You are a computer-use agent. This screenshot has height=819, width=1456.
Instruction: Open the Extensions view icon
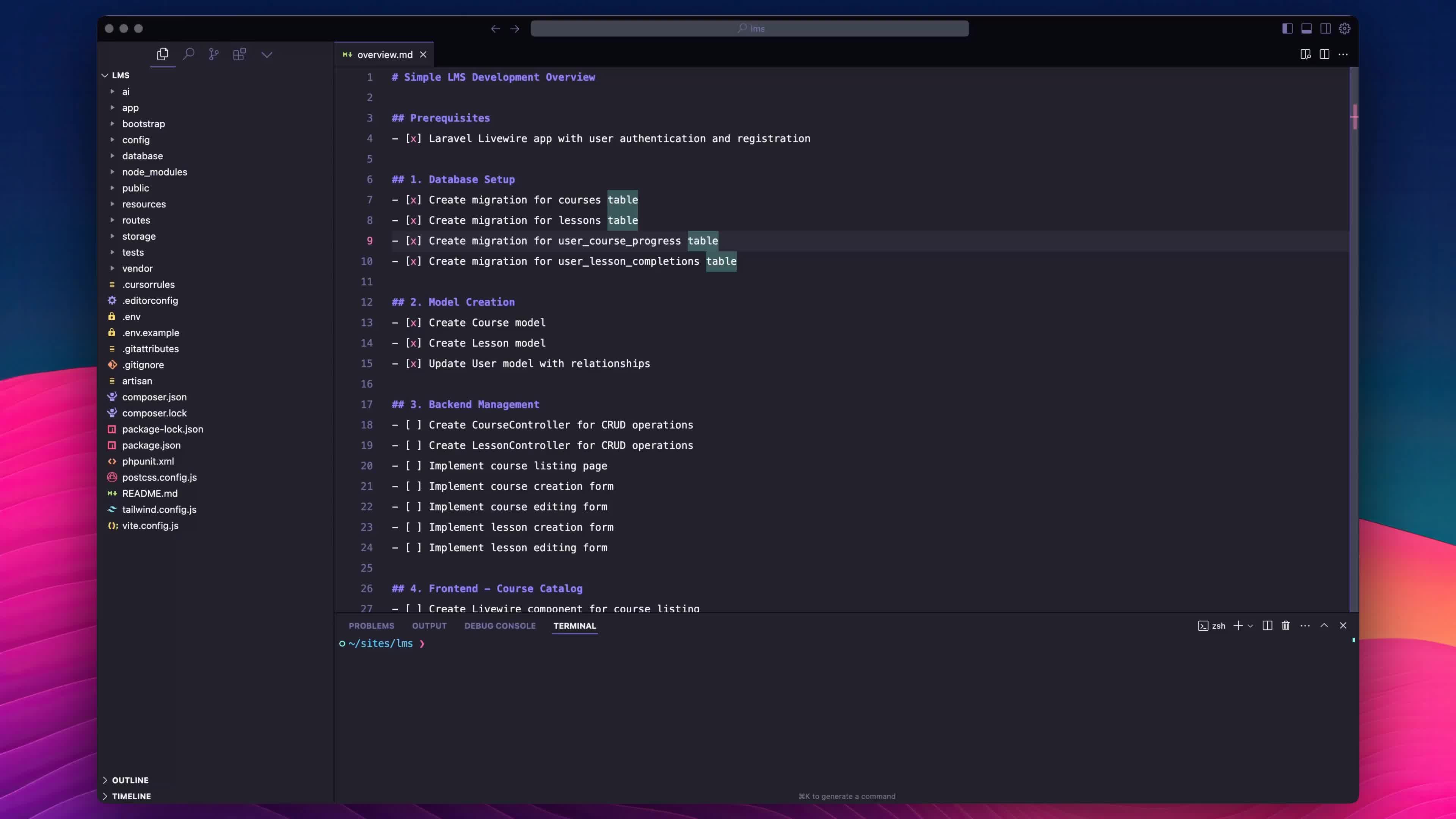tap(239, 54)
